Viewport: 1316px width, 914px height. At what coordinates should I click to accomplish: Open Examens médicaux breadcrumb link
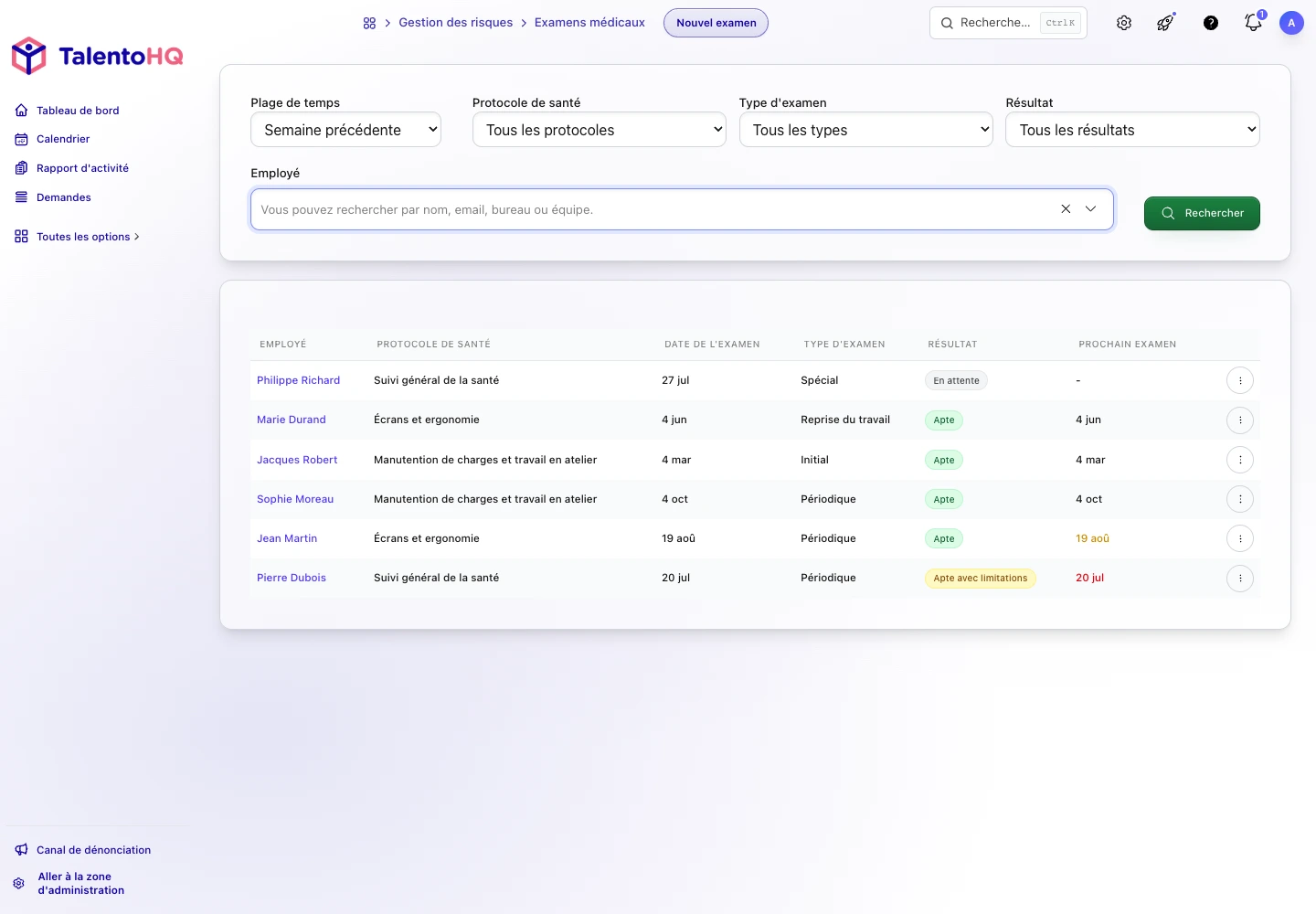(x=589, y=23)
